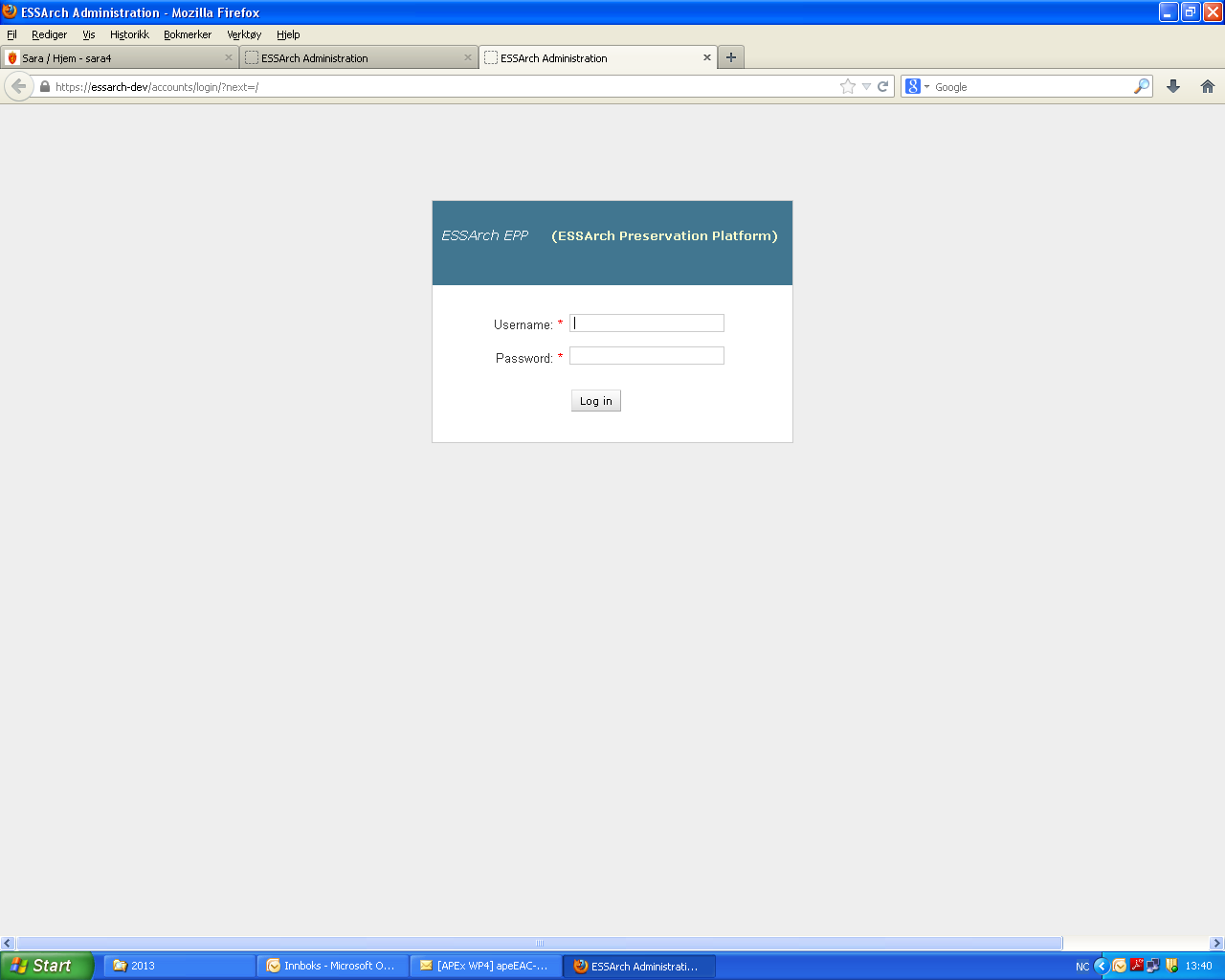
Task: Focus the Password input field
Action: point(647,356)
